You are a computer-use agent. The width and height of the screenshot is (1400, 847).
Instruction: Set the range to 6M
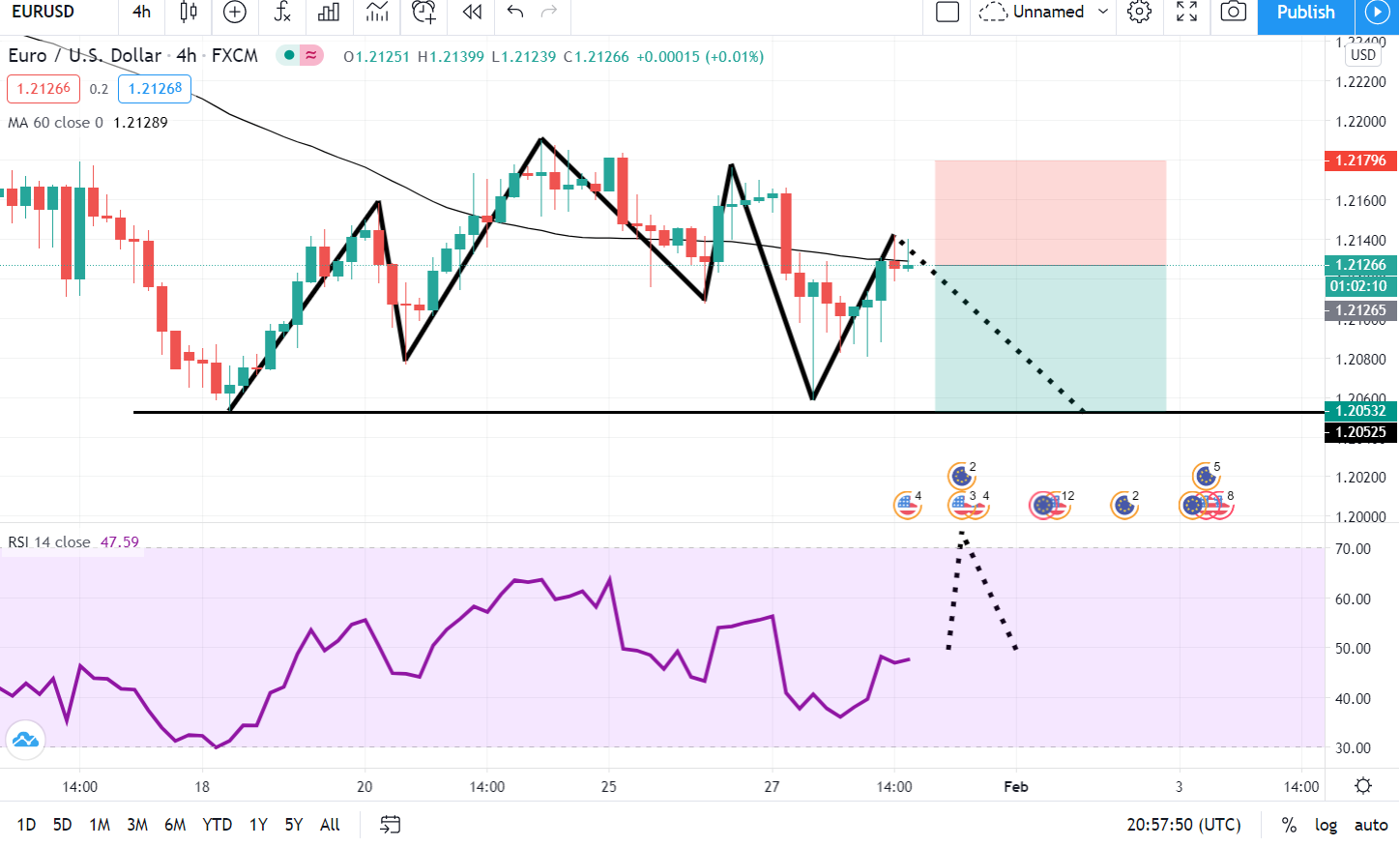[175, 825]
